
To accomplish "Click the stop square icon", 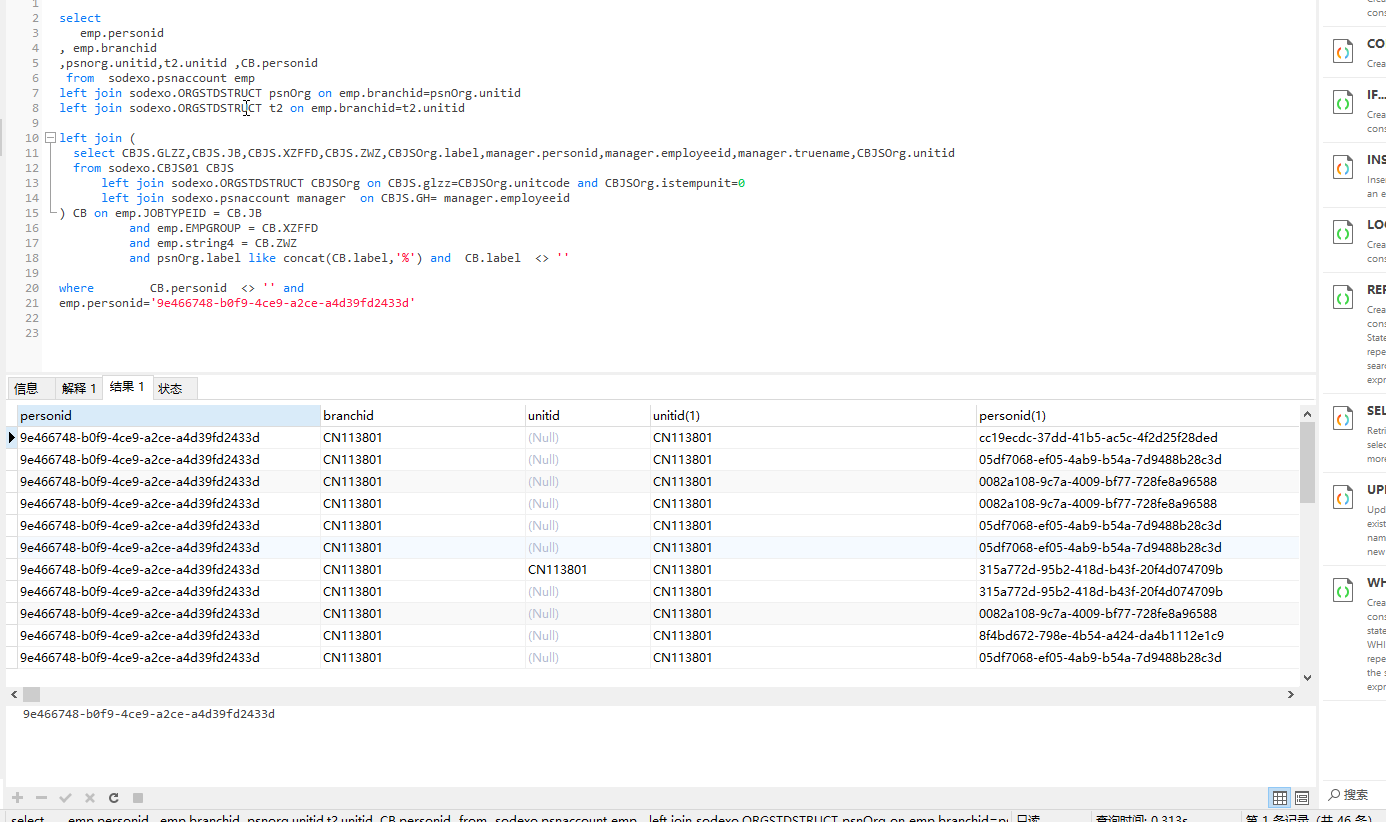I will click(138, 798).
